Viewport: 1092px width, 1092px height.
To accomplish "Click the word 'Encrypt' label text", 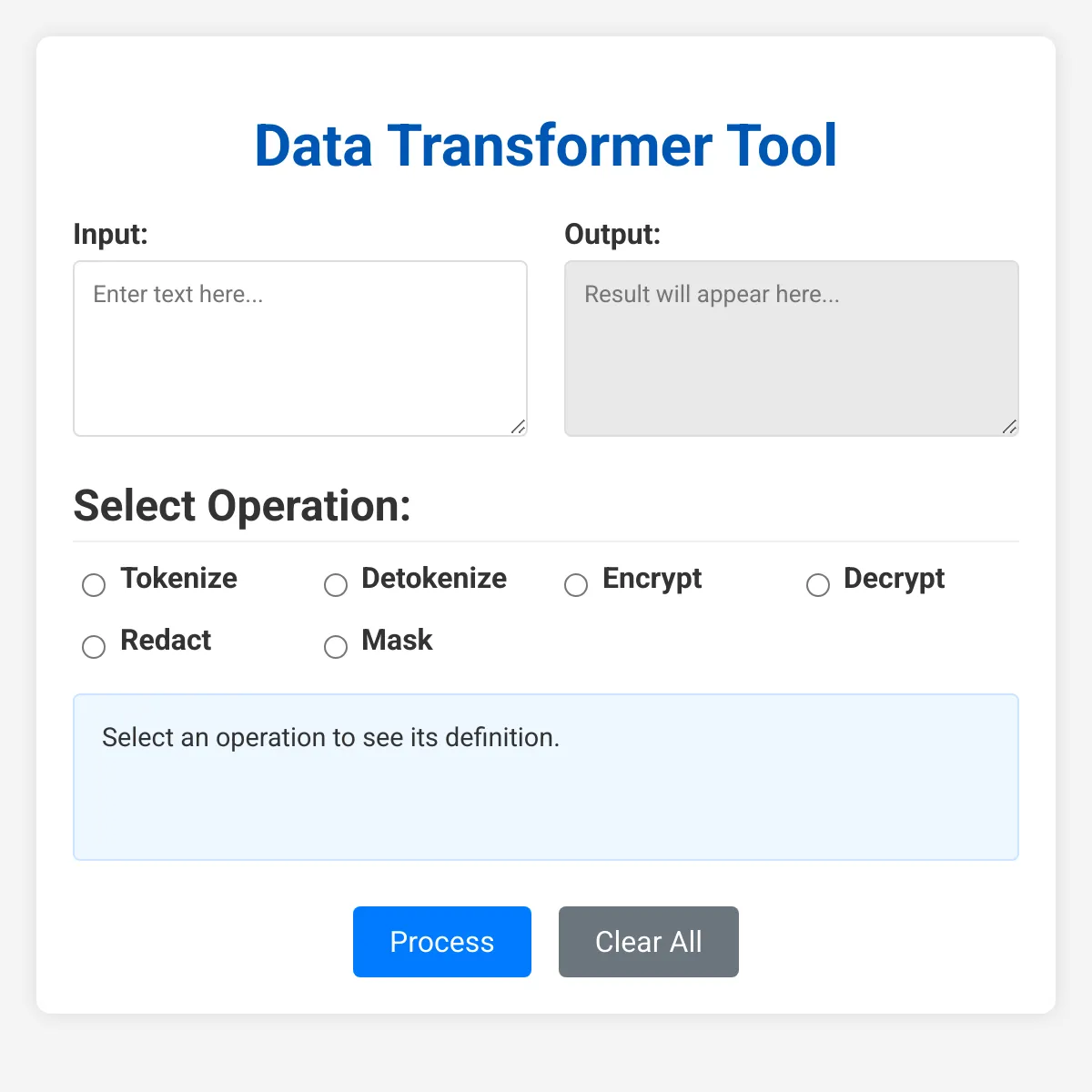I will point(652,579).
